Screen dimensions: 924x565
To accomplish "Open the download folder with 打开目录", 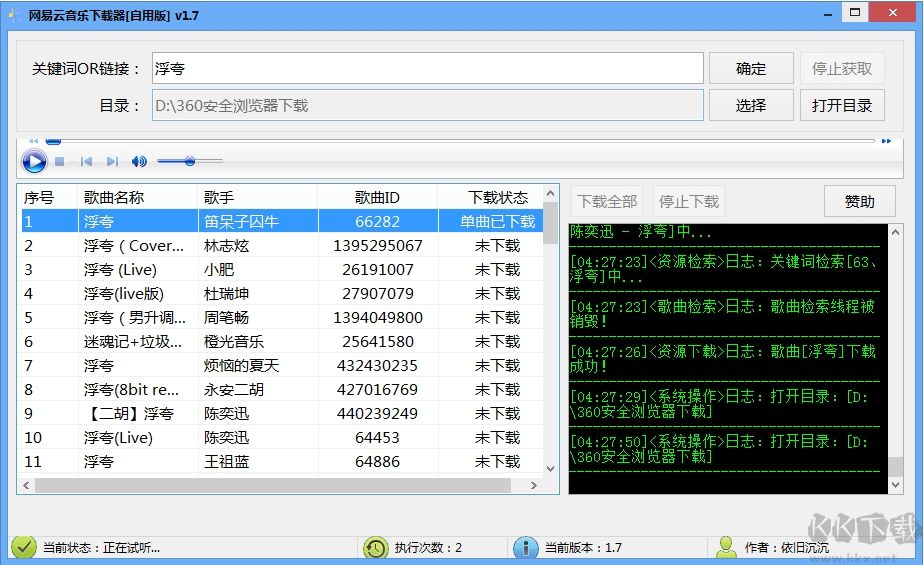I will pyautogui.click(x=841, y=105).
